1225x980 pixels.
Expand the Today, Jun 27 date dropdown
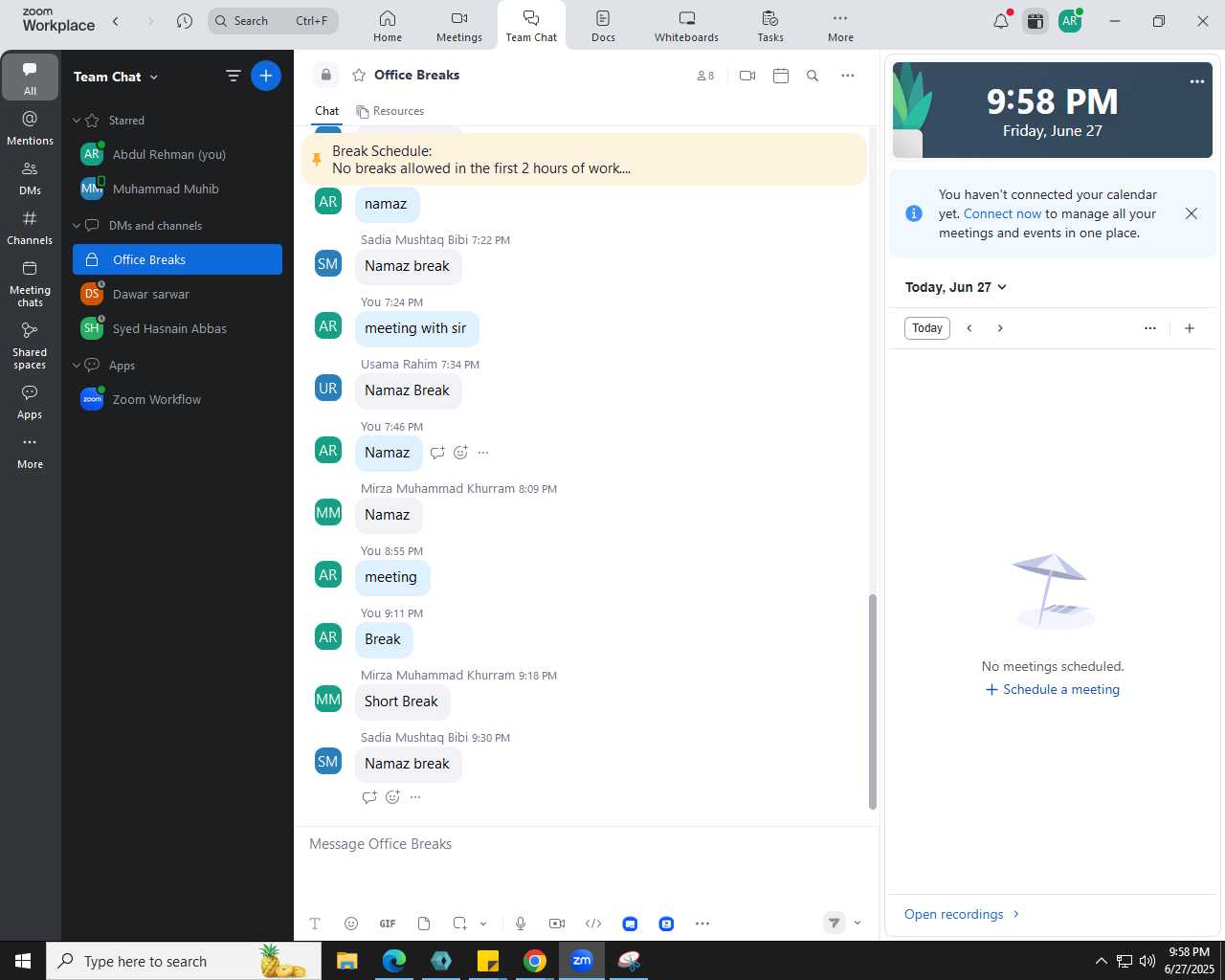(956, 287)
